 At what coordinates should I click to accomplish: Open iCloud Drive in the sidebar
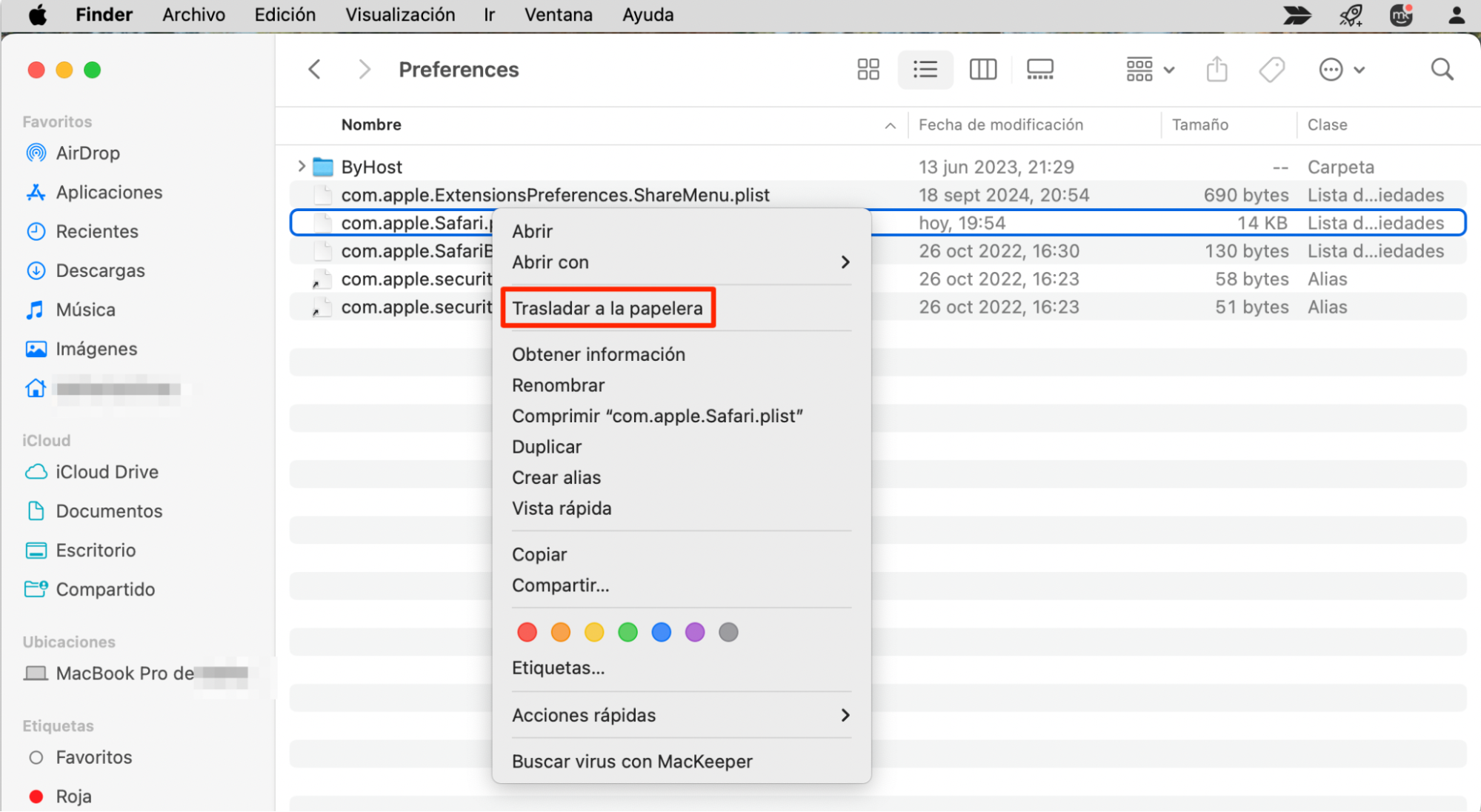[92, 473]
